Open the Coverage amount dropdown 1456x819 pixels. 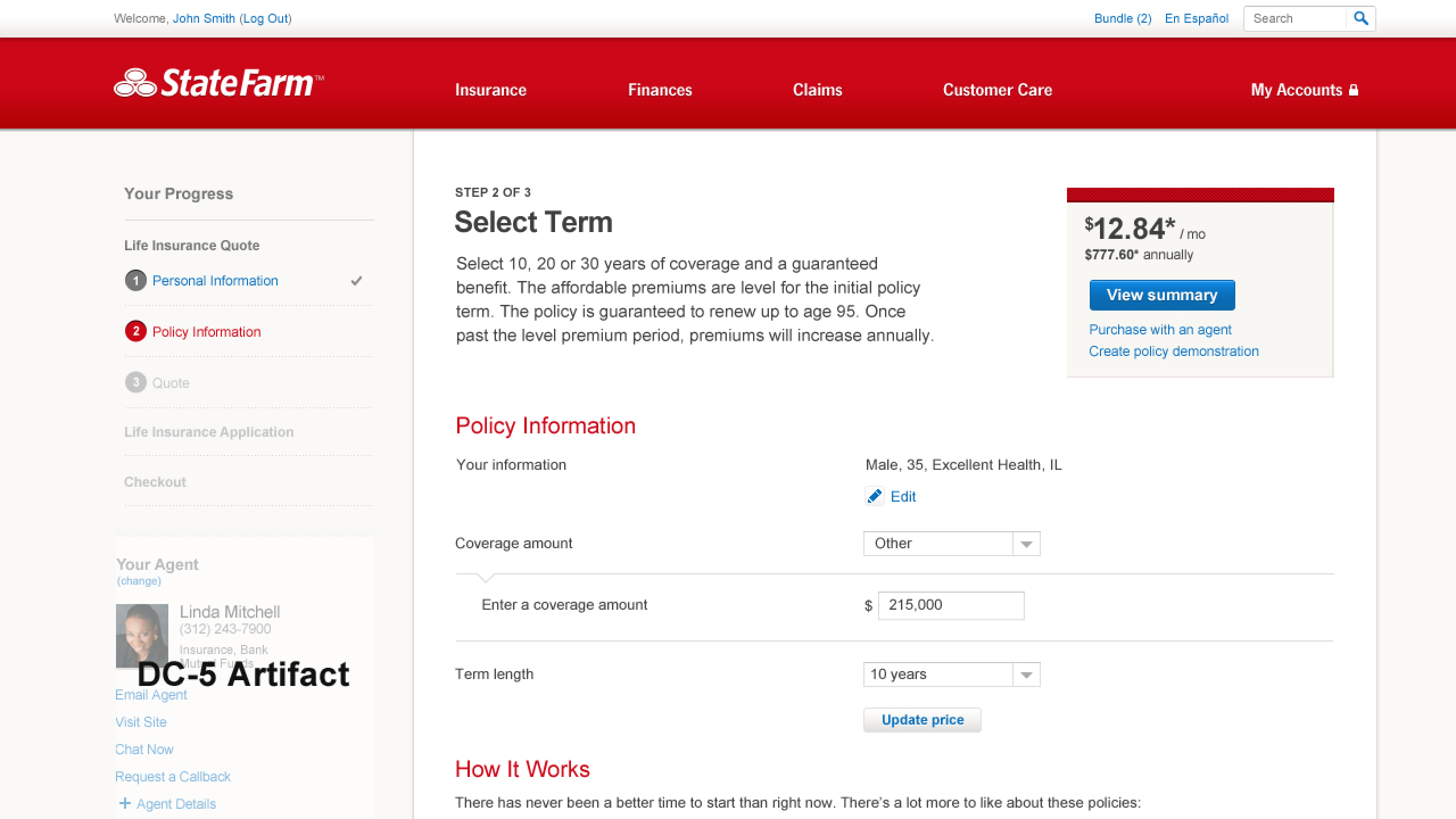(x=952, y=544)
